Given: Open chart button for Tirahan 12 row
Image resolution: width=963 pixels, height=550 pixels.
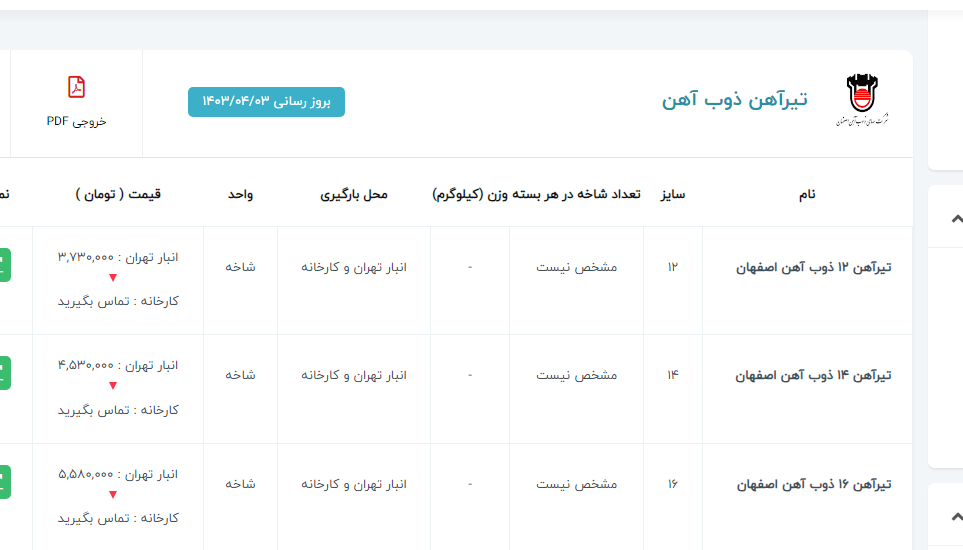Looking at the screenshot, I should coord(4,266).
